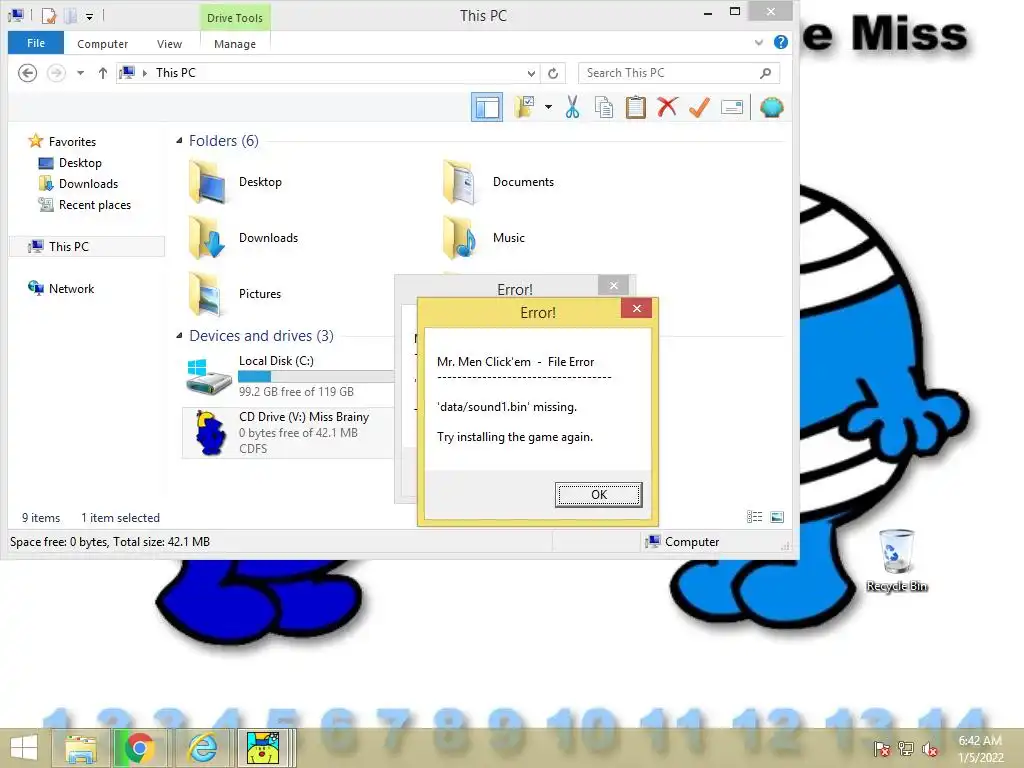The height and width of the screenshot is (768, 1024).
Task: Collapse the Devices and drives (3) group
Action: click(x=179, y=336)
